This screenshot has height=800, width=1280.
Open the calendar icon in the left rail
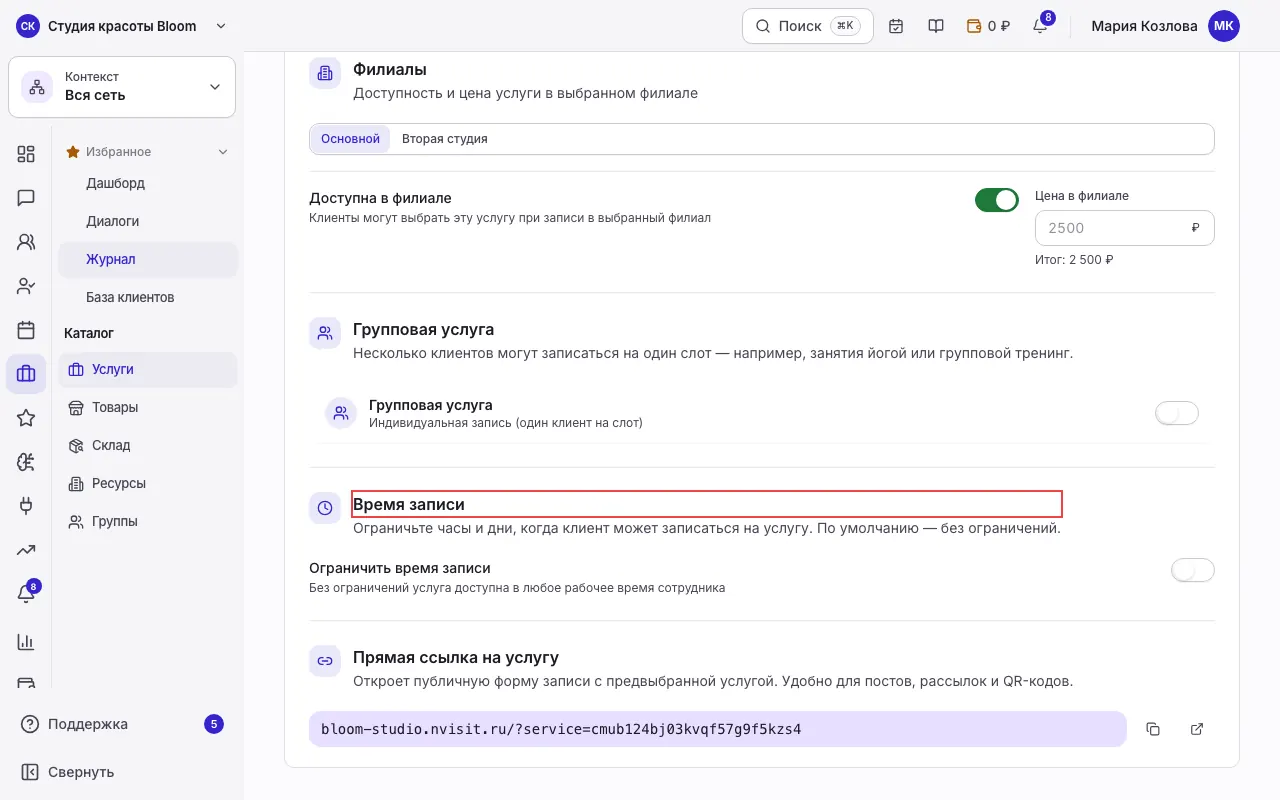(26, 330)
